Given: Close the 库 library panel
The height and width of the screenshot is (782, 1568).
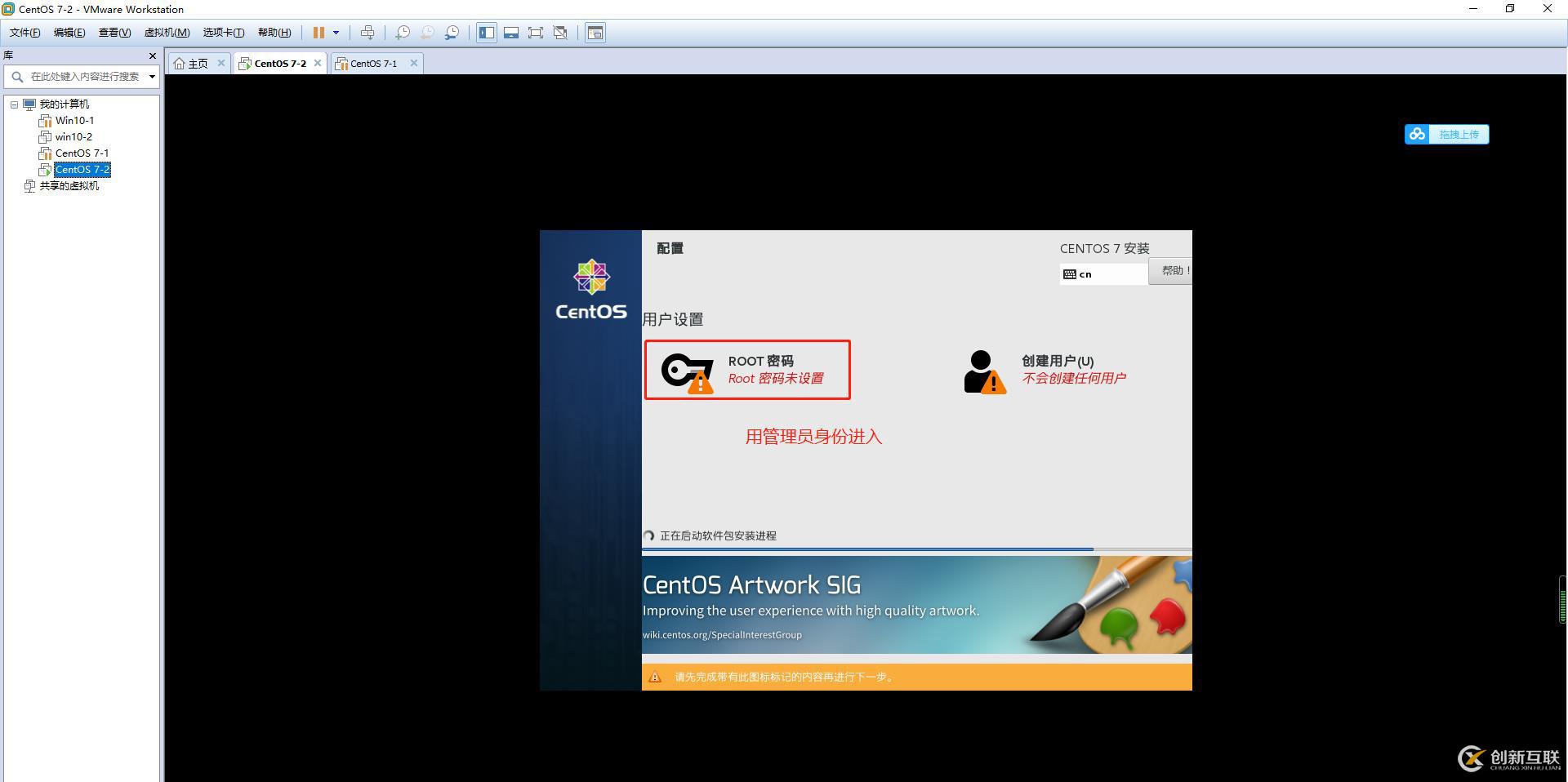Looking at the screenshot, I should [x=152, y=56].
